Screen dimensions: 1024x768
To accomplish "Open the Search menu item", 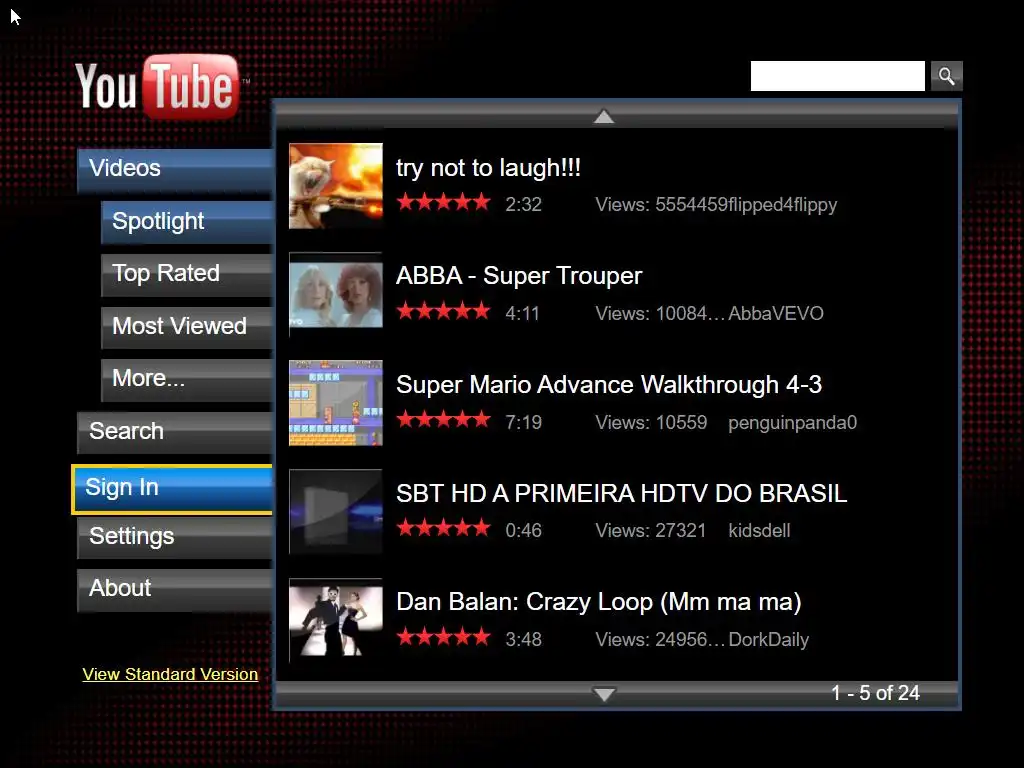I will click(x=174, y=431).
